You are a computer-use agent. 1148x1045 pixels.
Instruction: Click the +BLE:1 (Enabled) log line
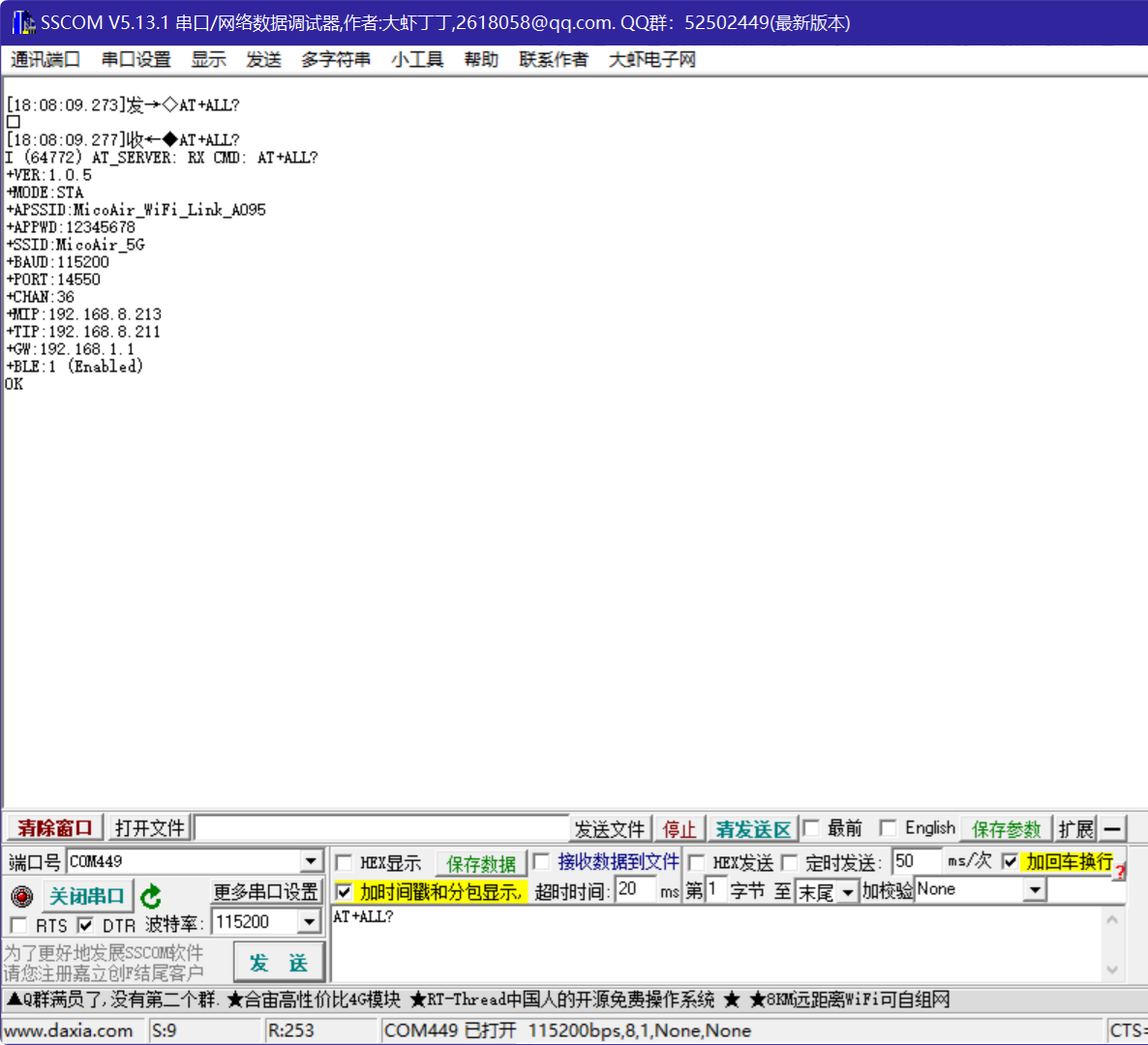[75, 367]
